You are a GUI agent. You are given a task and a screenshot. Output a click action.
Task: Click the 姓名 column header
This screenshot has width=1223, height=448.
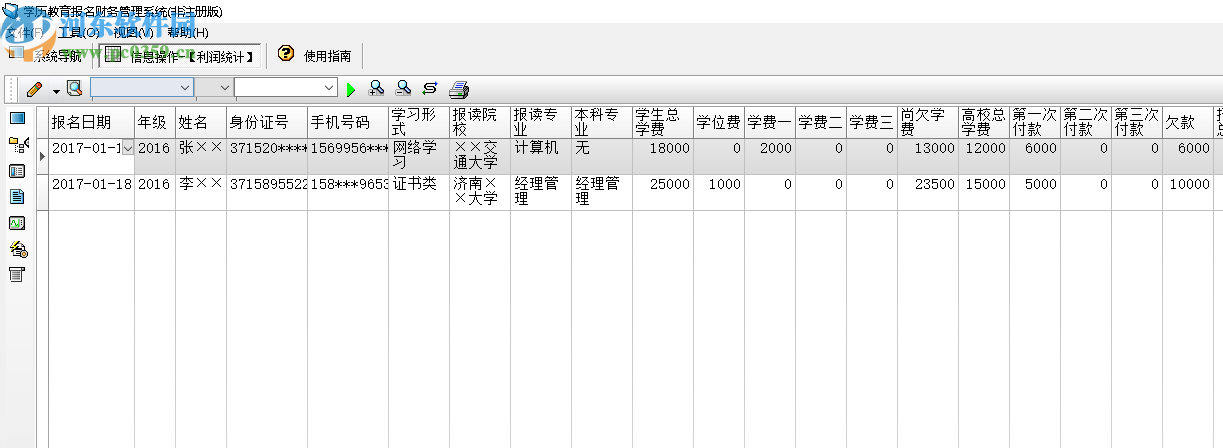[x=200, y=122]
